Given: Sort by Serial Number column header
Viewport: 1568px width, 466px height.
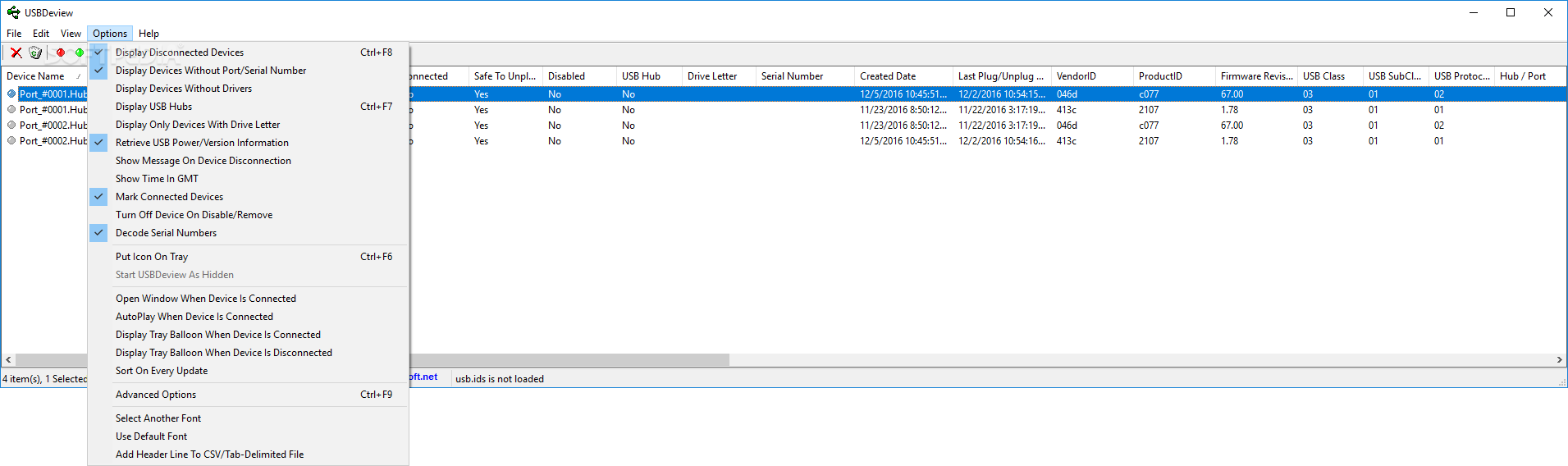Looking at the screenshot, I should coord(805,76).
